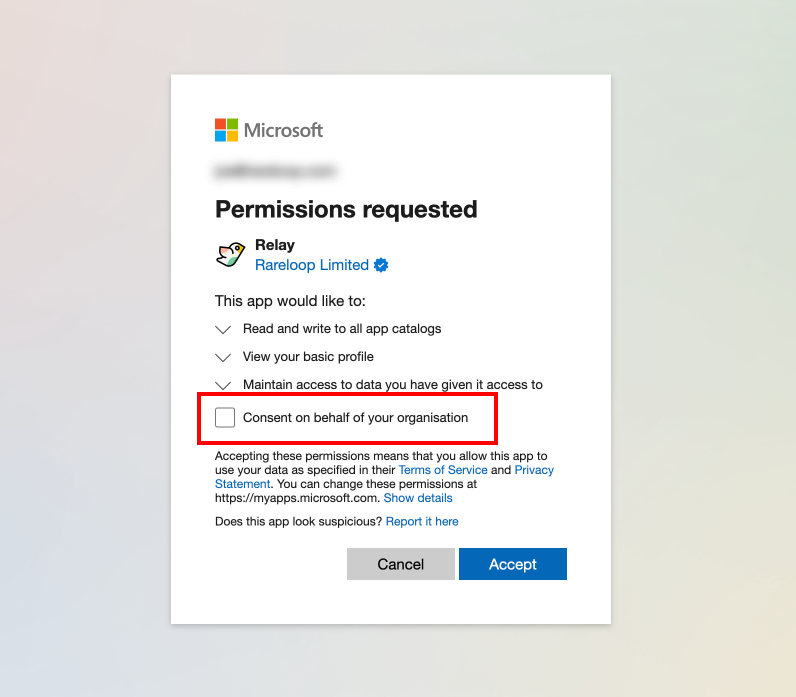Expand the Maintain access permission chevron
Viewport: 796px width, 697px height.
point(224,385)
